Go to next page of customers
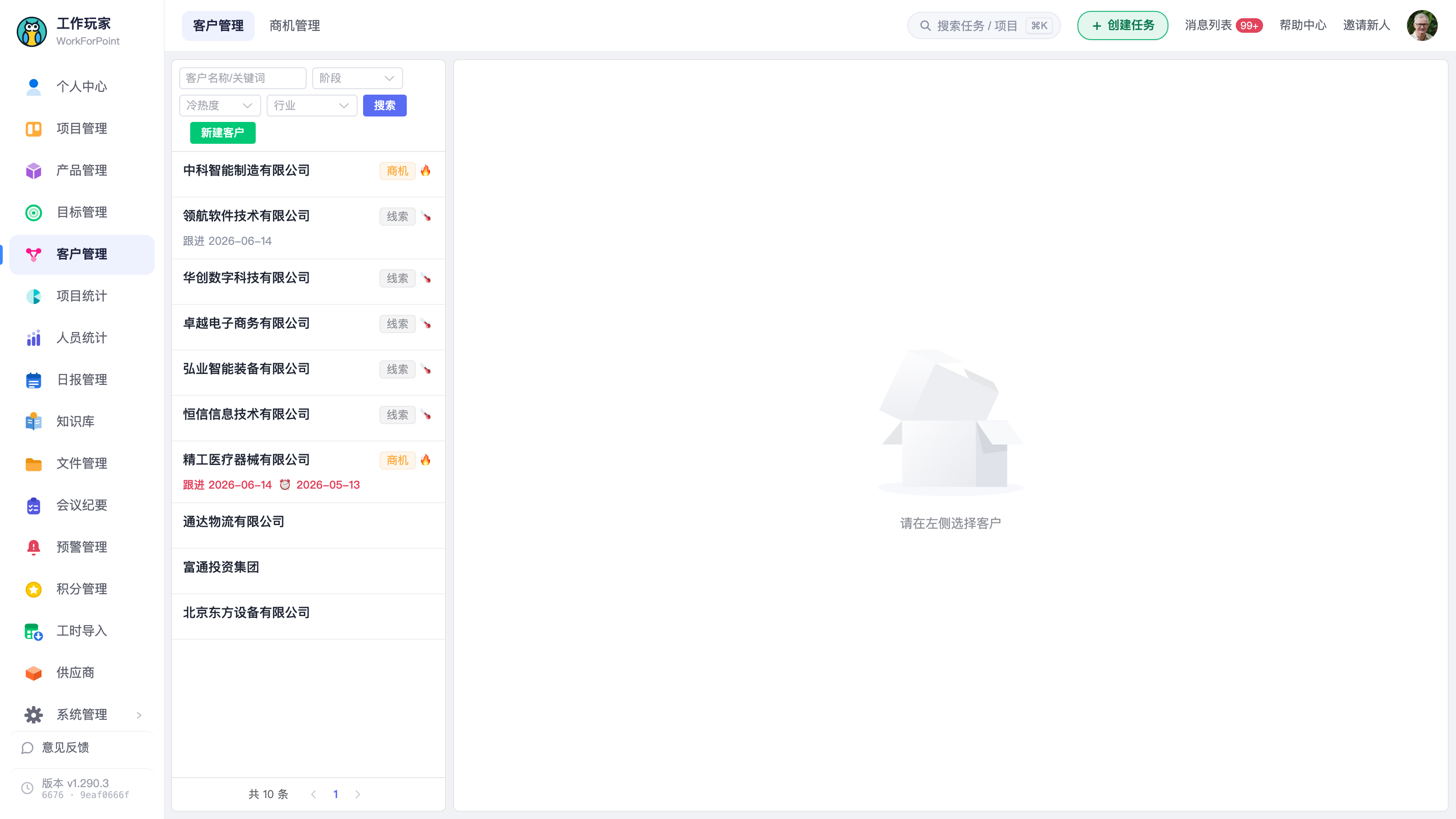The image size is (1456, 819). (358, 794)
